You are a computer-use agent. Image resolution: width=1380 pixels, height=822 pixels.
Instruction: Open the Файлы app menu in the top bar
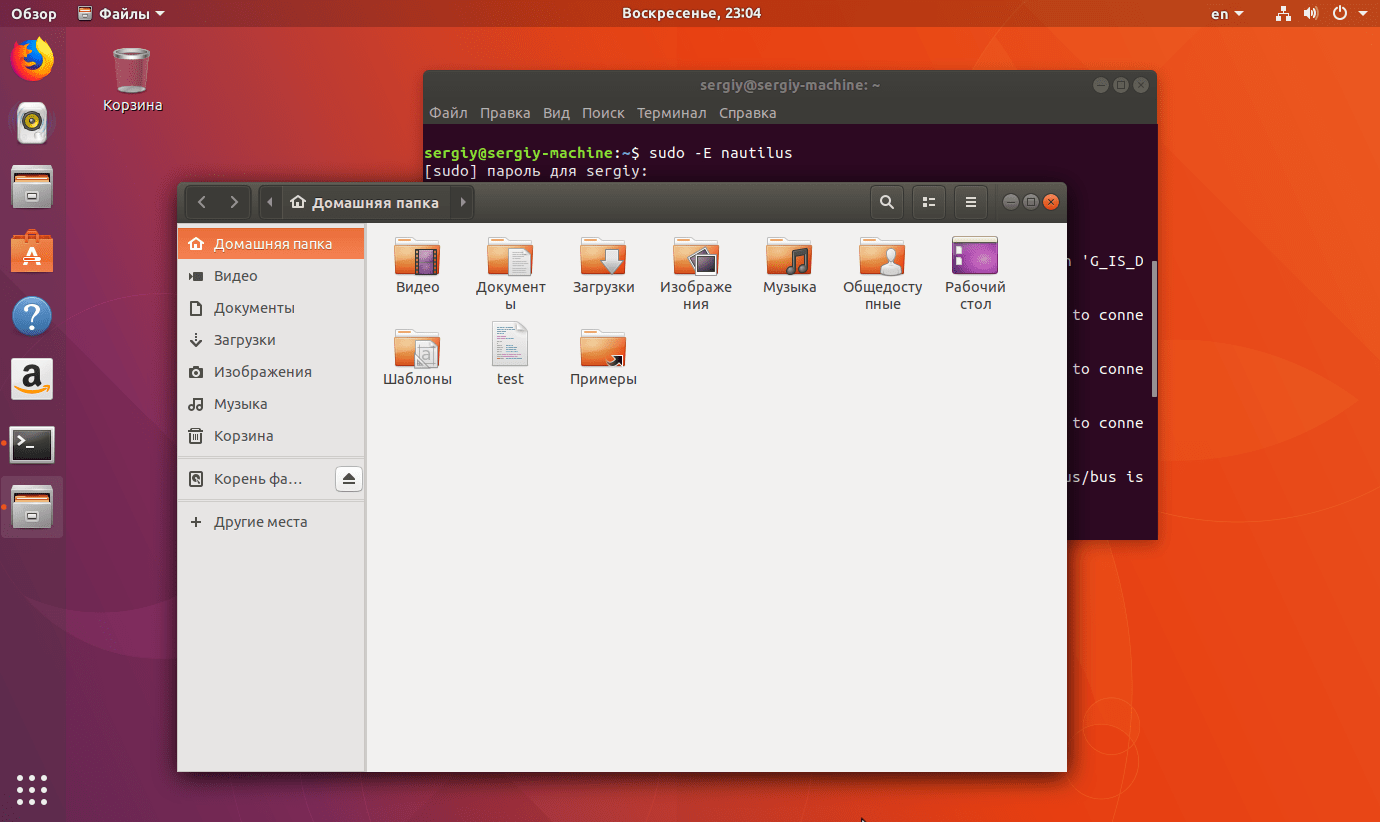coord(120,13)
